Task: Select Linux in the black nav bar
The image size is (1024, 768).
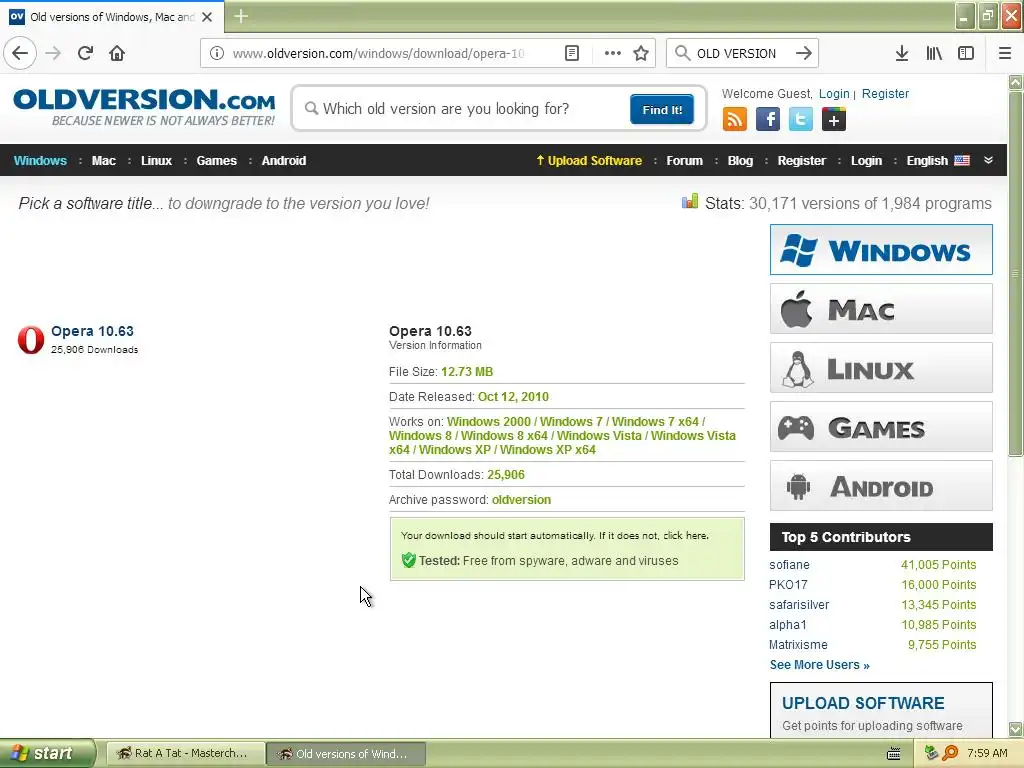Action: (x=156, y=161)
